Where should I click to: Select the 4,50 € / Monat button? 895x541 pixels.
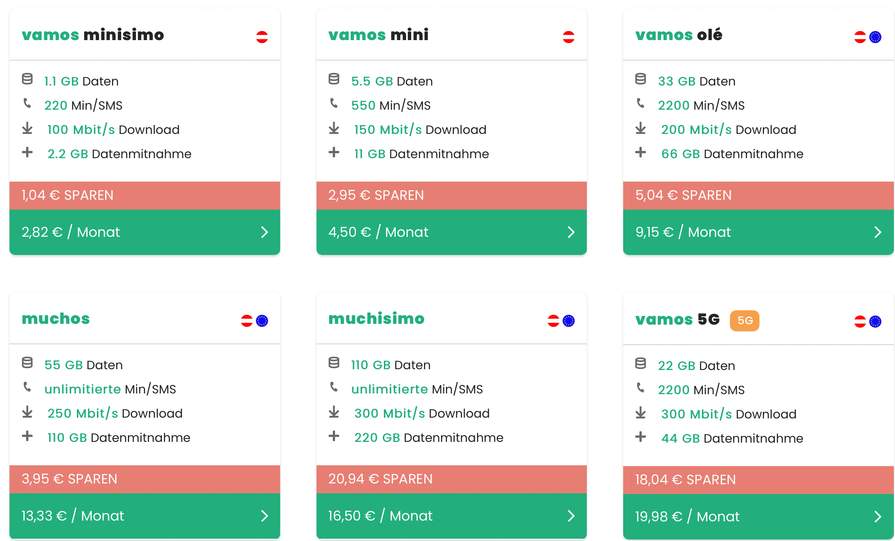point(451,232)
